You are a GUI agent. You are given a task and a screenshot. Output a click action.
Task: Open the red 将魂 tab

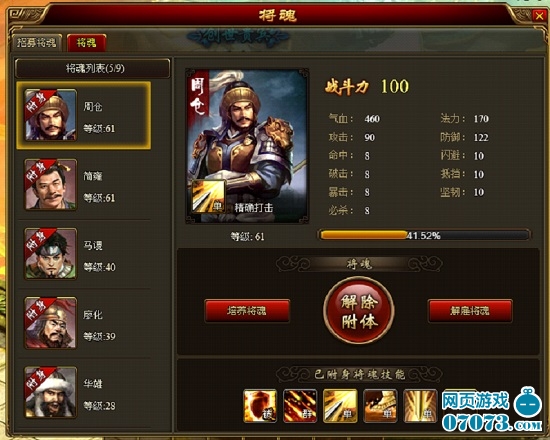click(x=86, y=43)
